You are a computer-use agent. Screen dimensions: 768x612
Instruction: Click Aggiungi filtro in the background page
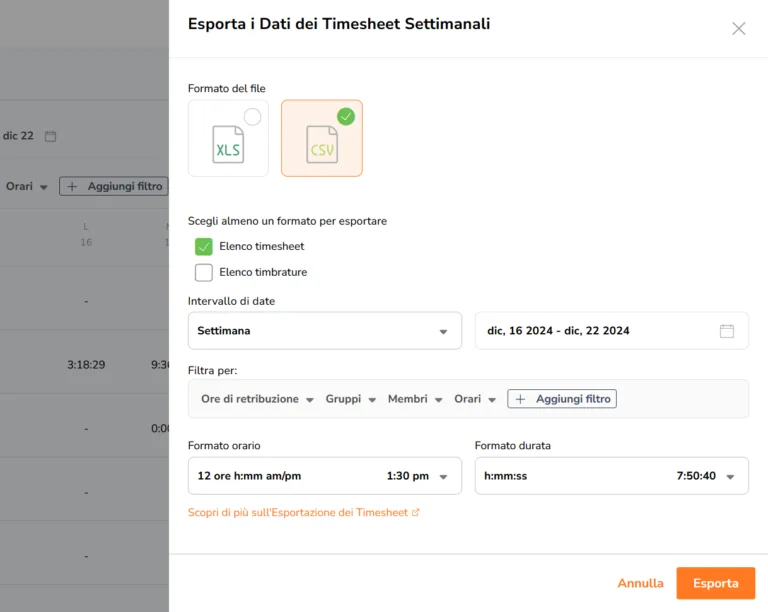pyautogui.click(x=114, y=187)
